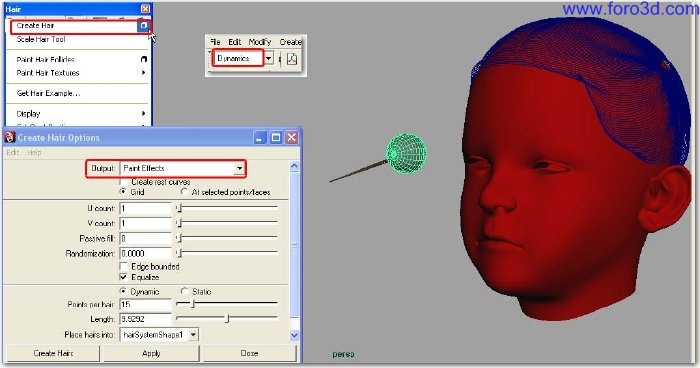700x368 pixels.
Task: Enable the Create rest curves checkbox
Action: click(124, 182)
